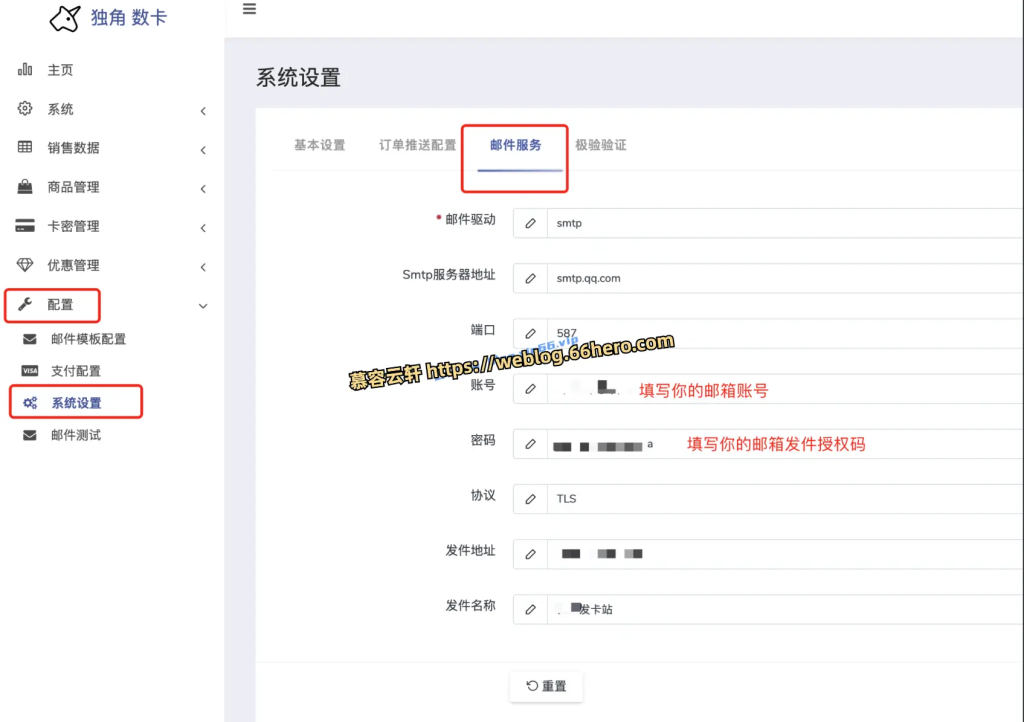Expand the 系统 sidebar section
This screenshot has height=722, width=1024.
click(203, 109)
